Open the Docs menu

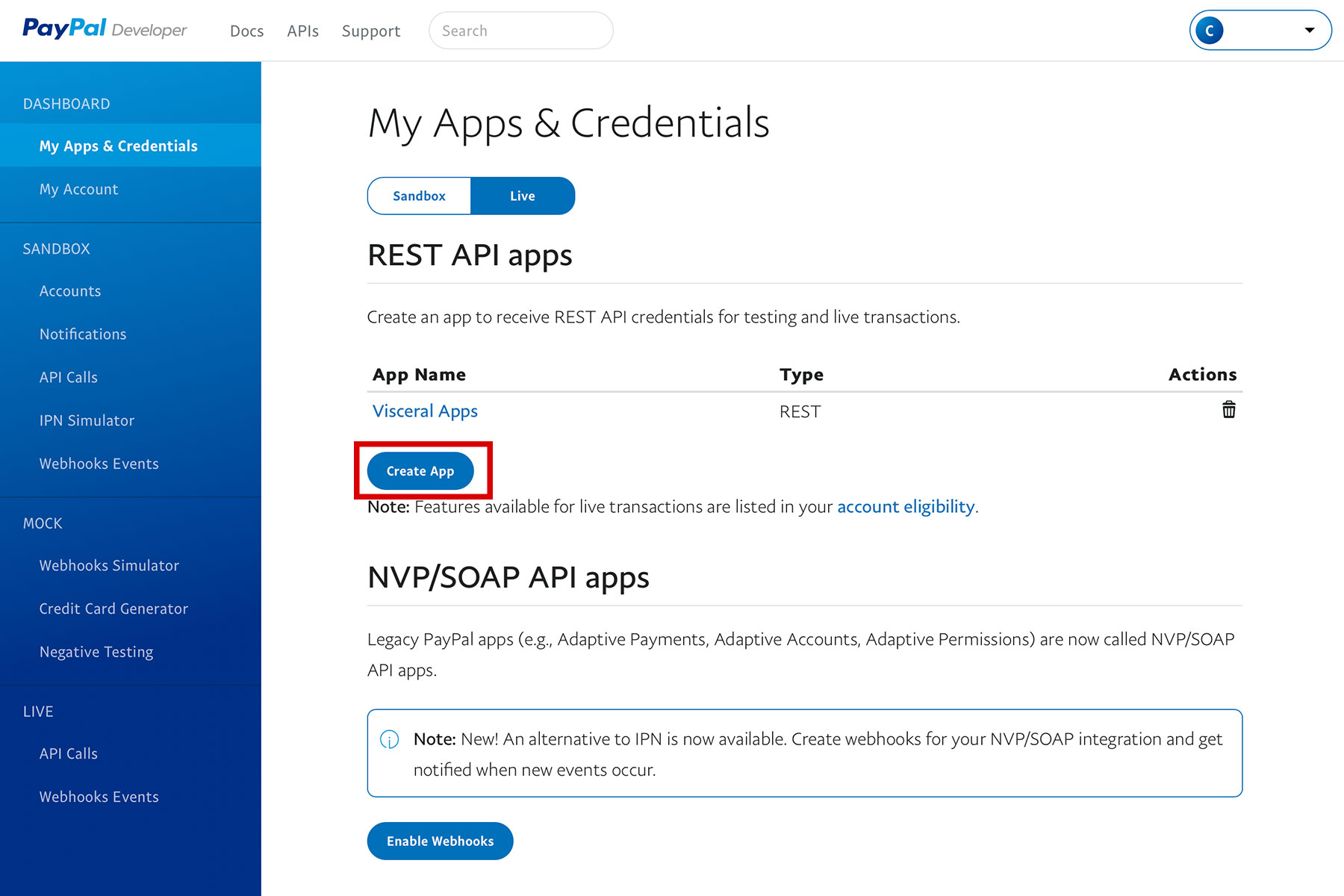pos(247,31)
